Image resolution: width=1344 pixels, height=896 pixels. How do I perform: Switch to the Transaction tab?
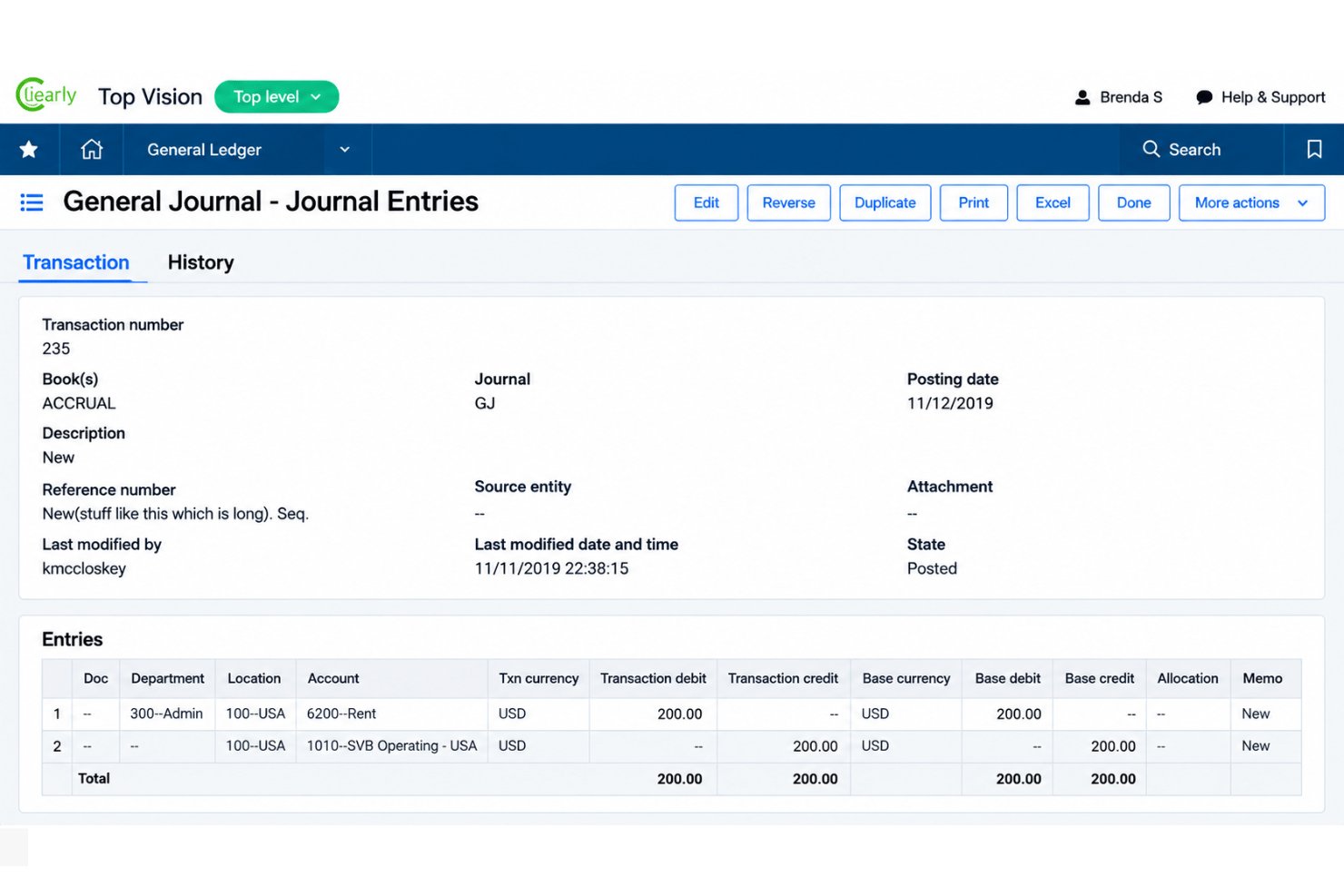76,262
